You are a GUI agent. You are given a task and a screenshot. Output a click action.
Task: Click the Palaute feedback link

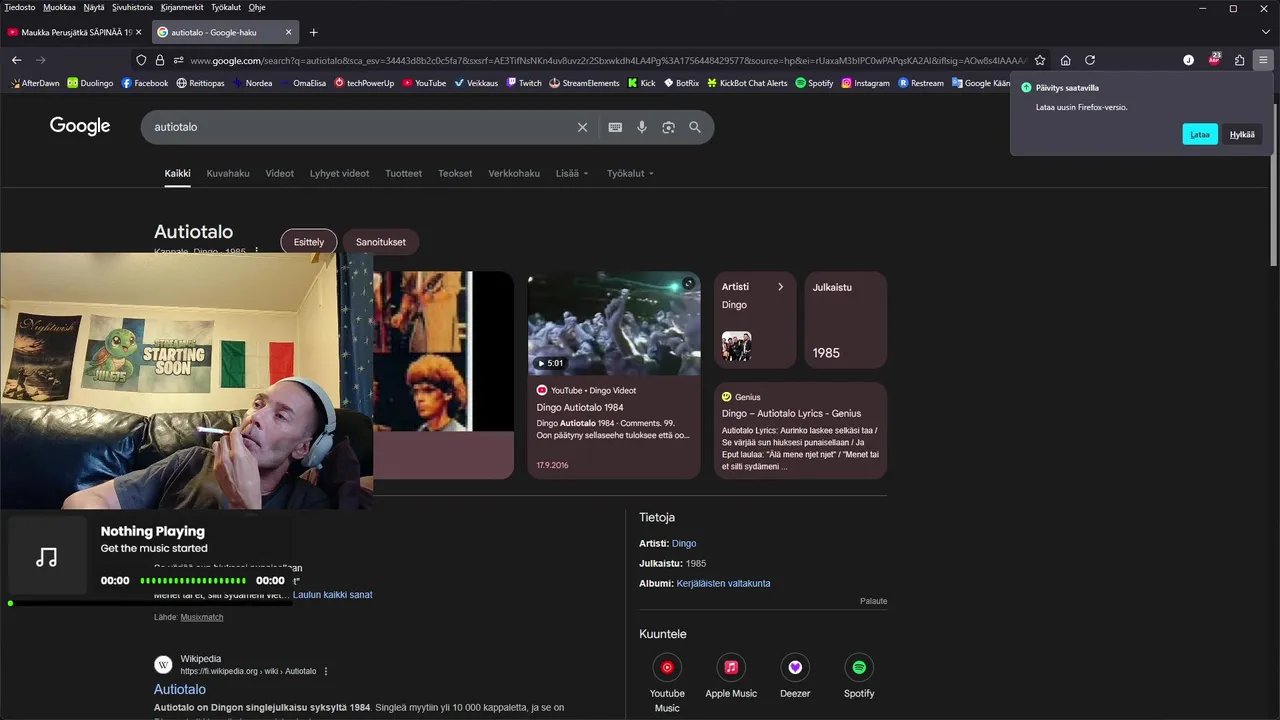[x=873, y=601]
